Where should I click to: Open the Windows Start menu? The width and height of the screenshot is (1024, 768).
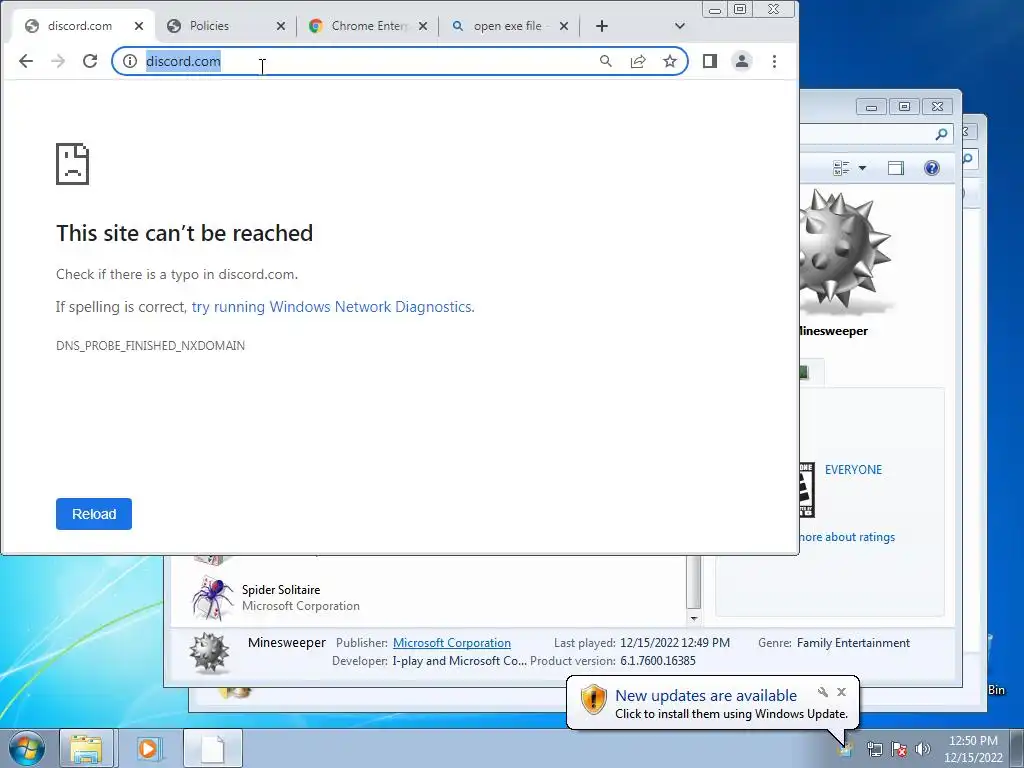click(27, 748)
